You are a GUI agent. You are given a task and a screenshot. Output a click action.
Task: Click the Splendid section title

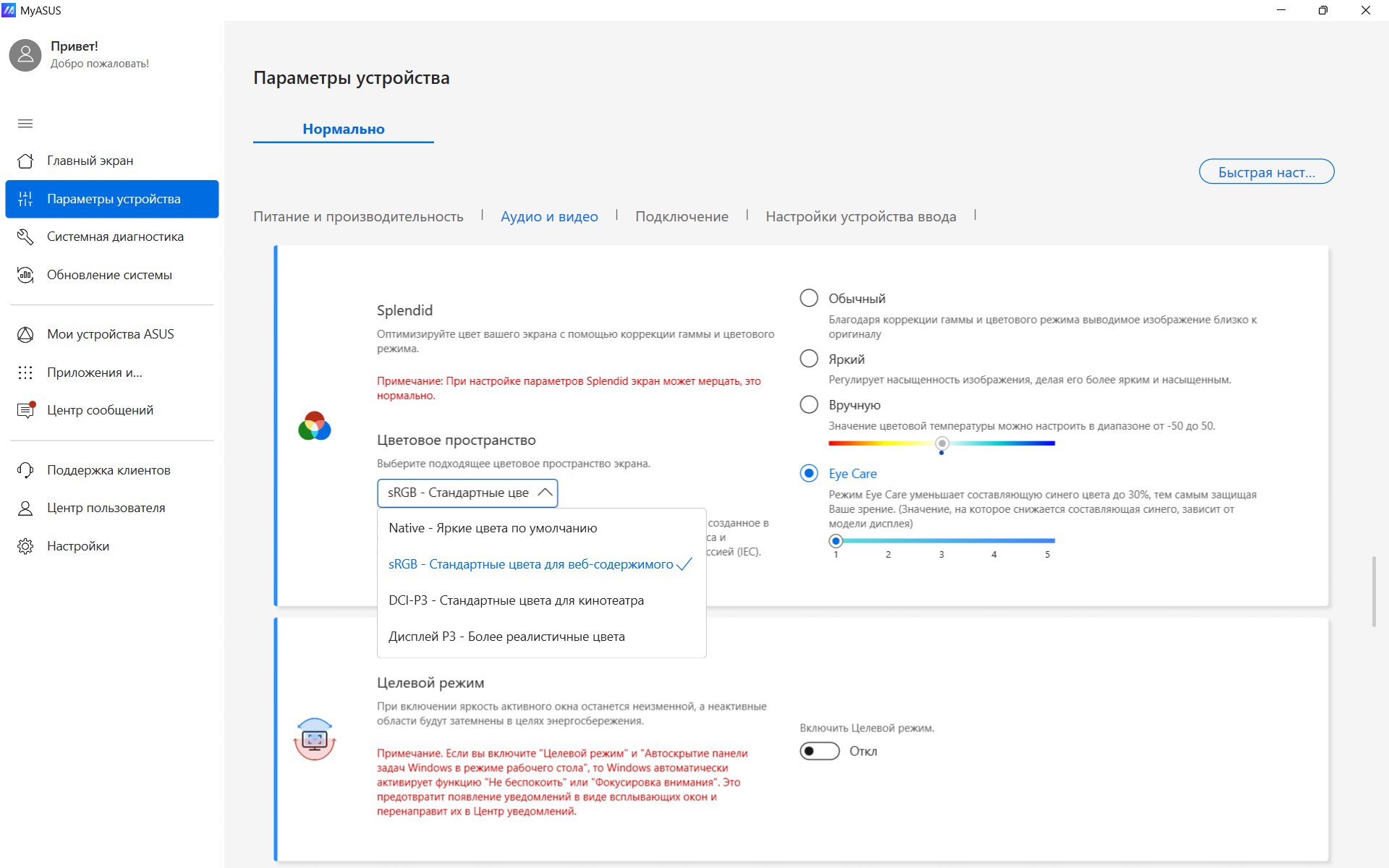[x=404, y=310]
